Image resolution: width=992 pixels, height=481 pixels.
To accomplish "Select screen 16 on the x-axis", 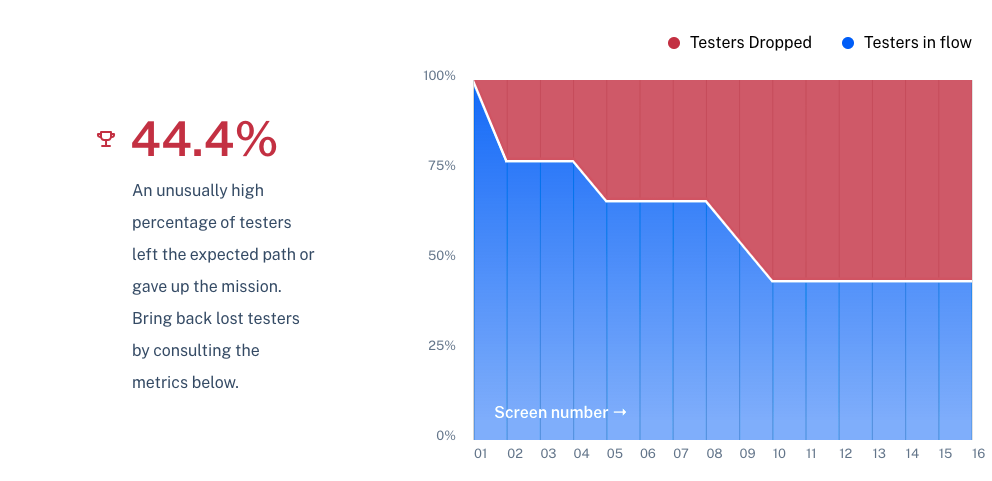I will (978, 454).
